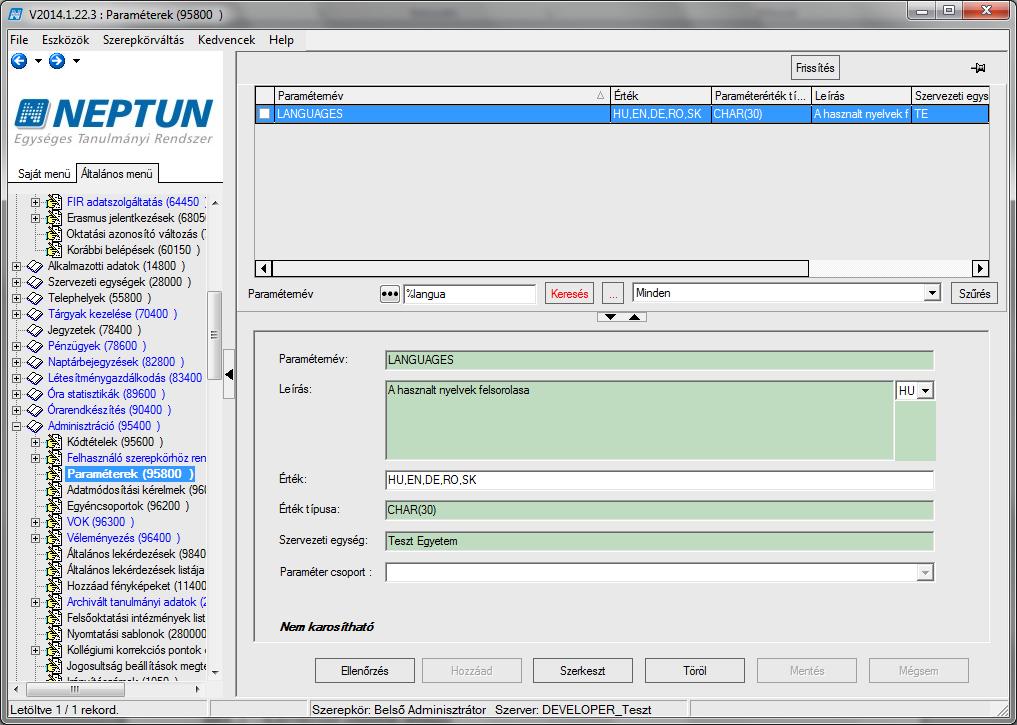Click the Töröl button
The image size is (1017, 725).
pyautogui.click(x=695, y=671)
